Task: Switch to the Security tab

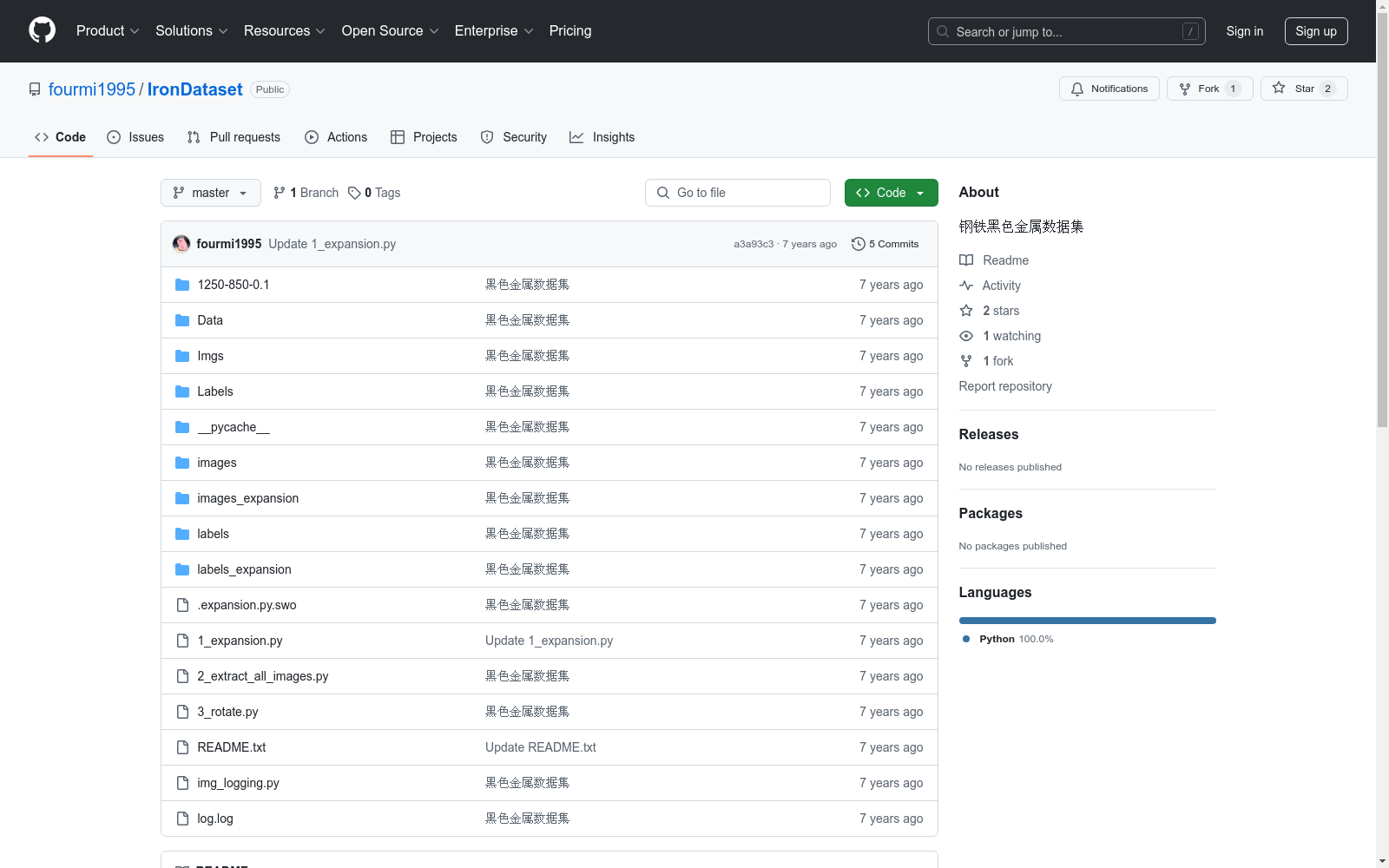Action: click(514, 137)
